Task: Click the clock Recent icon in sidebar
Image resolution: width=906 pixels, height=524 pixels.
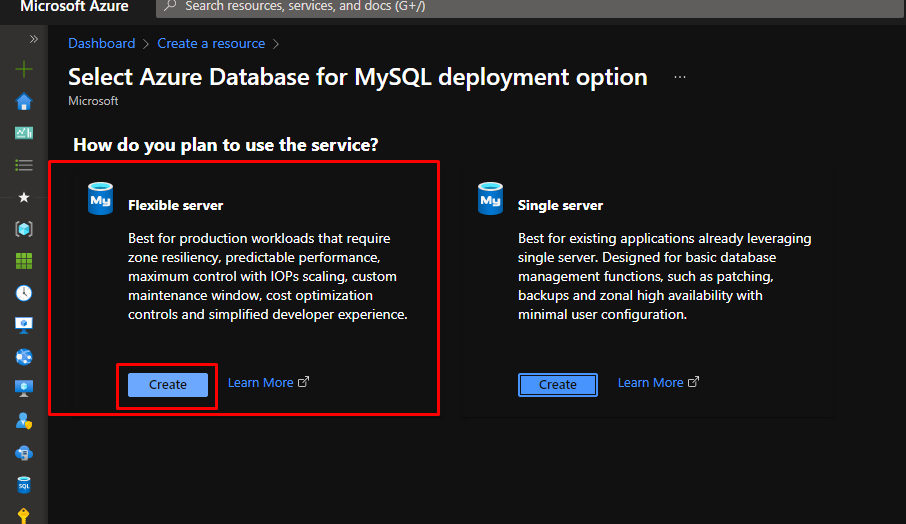Action: tap(24, 293)
